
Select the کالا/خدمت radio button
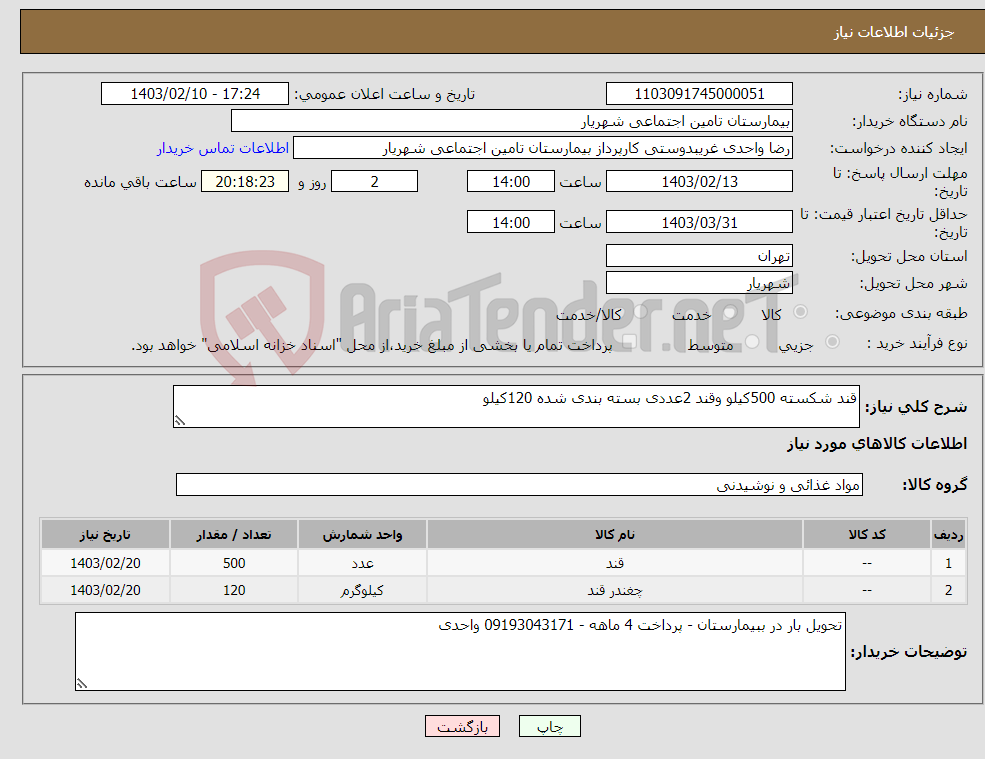click(640, 312)
